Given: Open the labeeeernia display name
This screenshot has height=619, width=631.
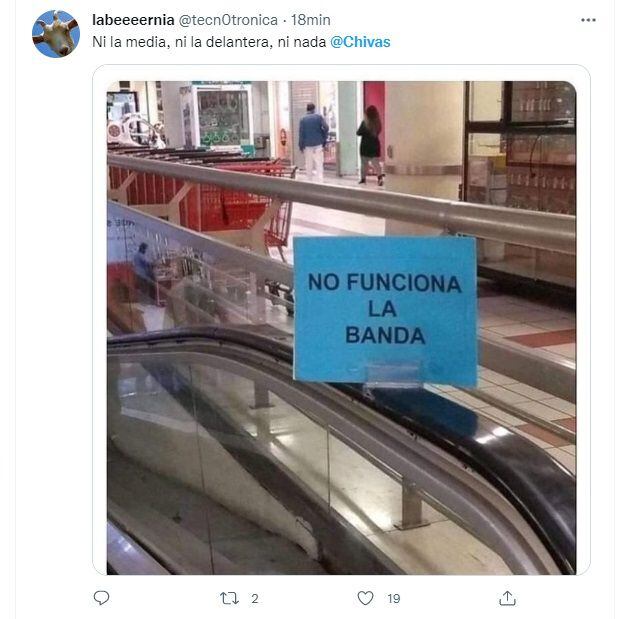Looking at the screenshot, I should click(x=133, y=20).
